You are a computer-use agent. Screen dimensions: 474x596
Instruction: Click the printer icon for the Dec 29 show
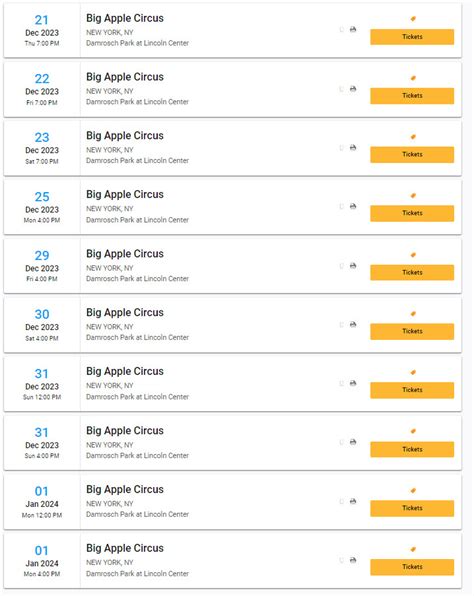coord(353,265)
